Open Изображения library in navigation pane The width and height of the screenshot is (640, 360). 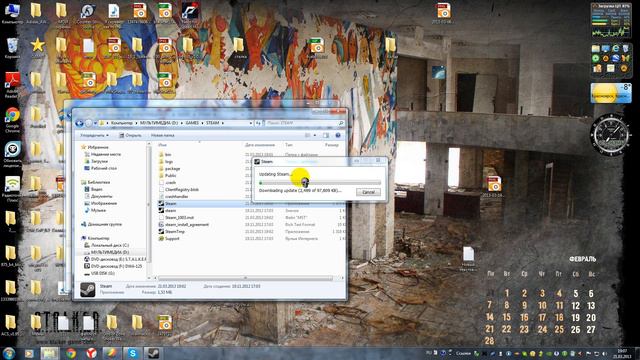click(100, 203)
